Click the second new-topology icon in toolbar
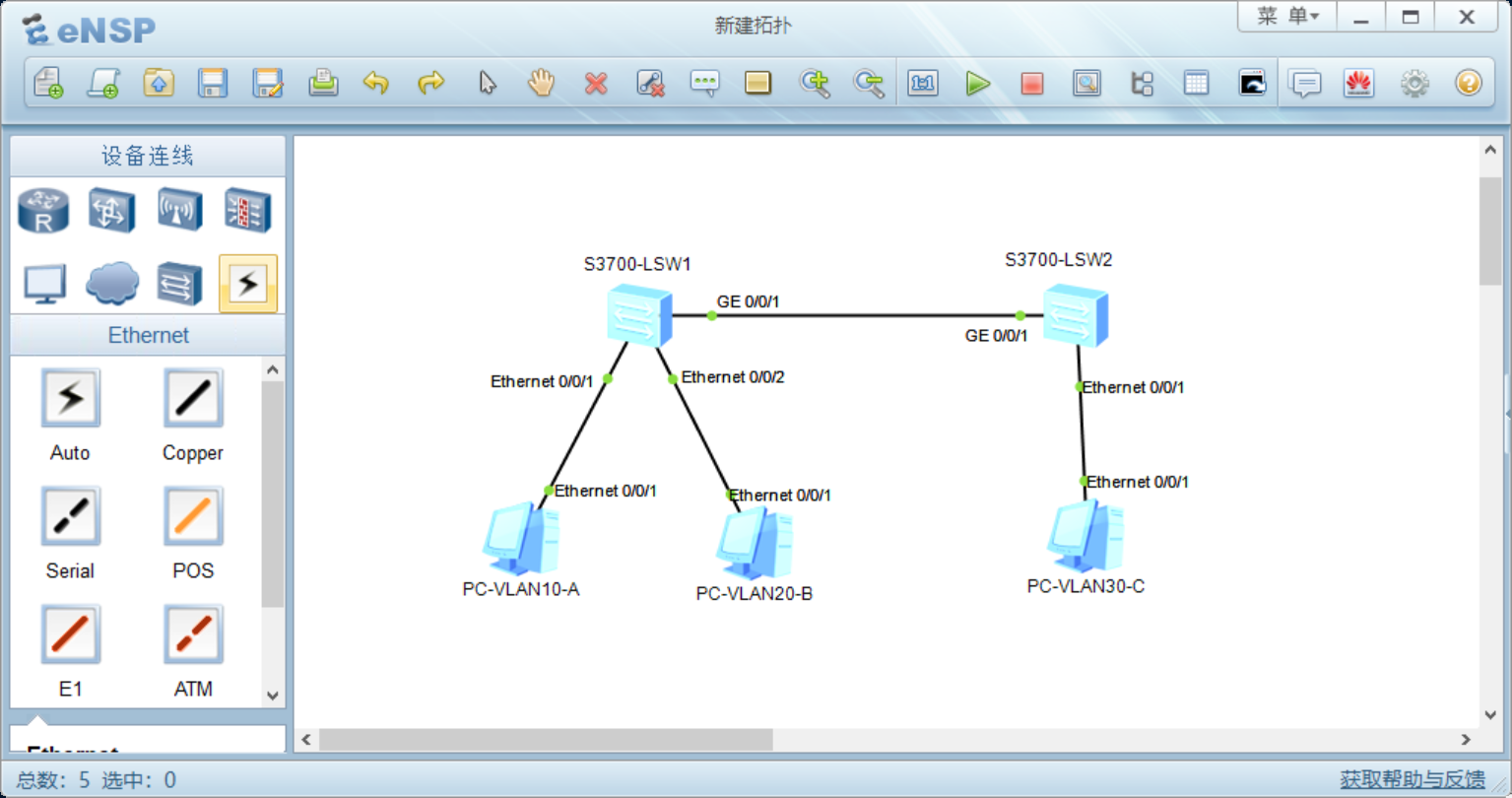Viewport: 1512px width, 798px height. pos(103,83)
